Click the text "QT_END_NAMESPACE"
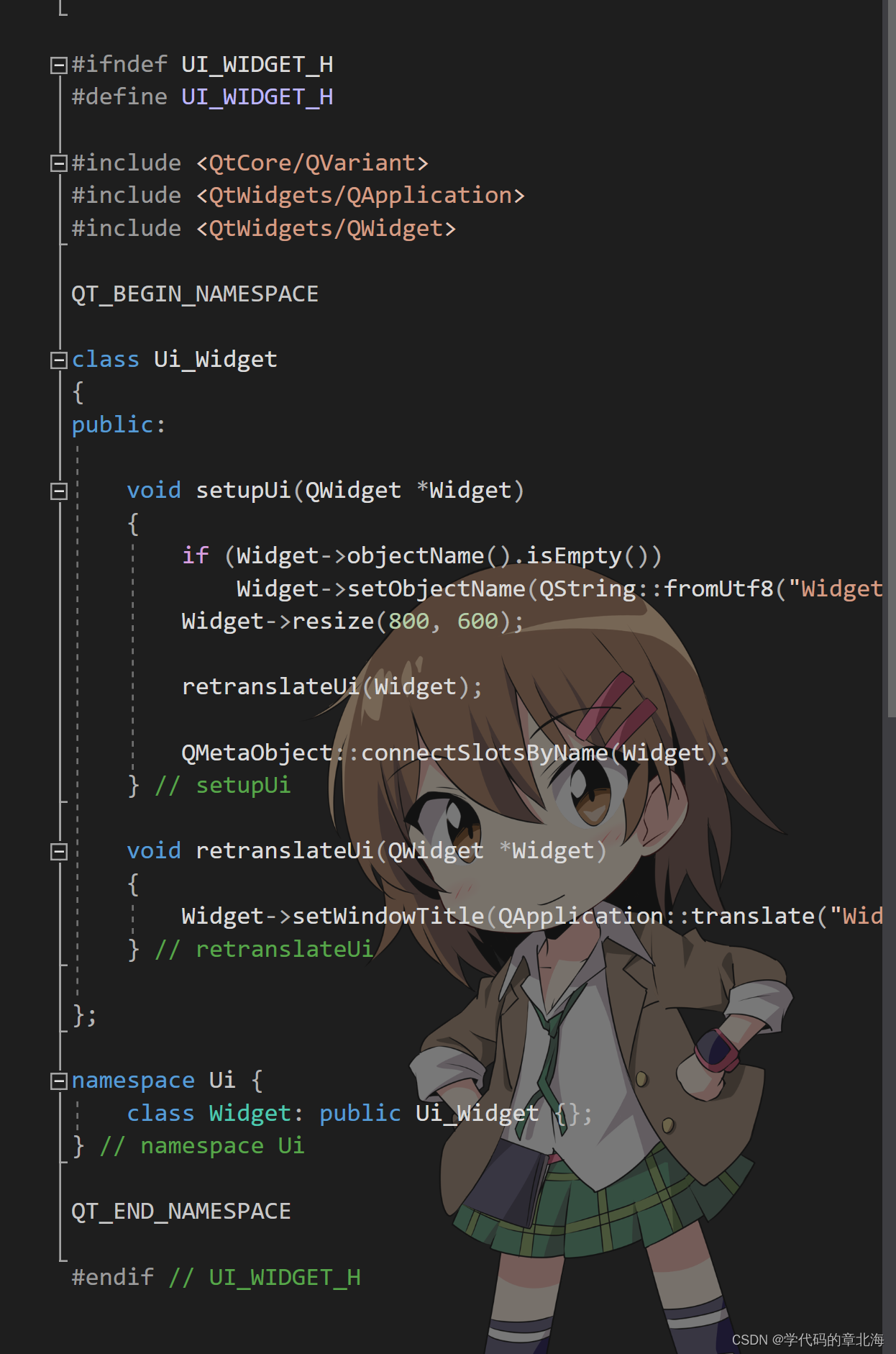This screenshot has width=896, height=1354. pos(181,1212)
